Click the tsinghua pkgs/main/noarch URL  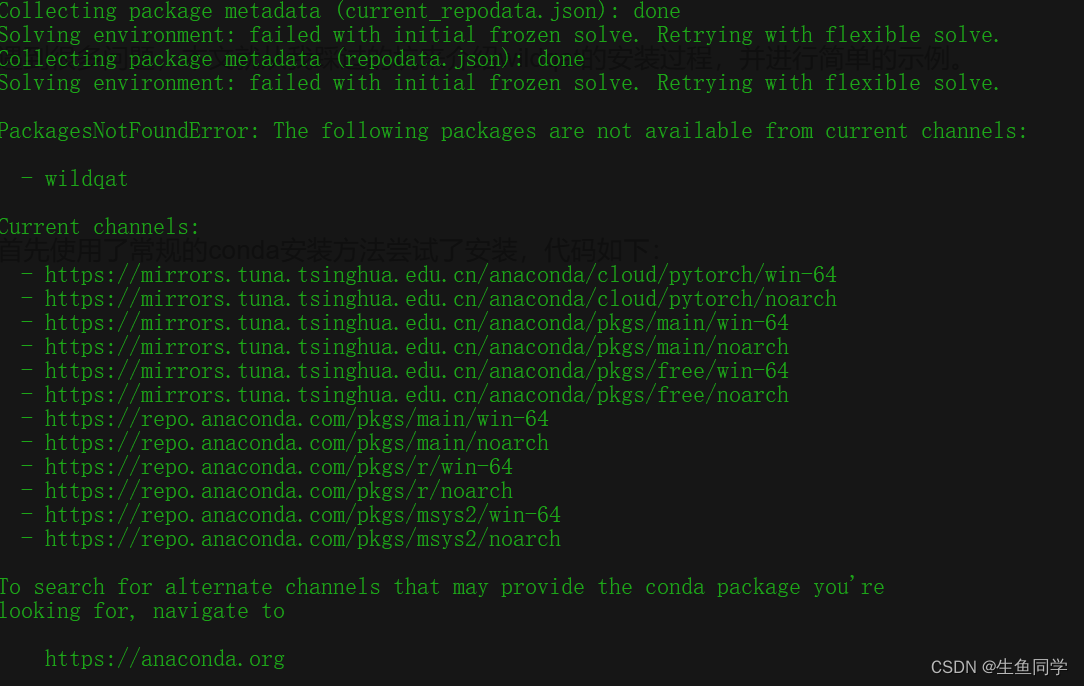tap(416, 347)
